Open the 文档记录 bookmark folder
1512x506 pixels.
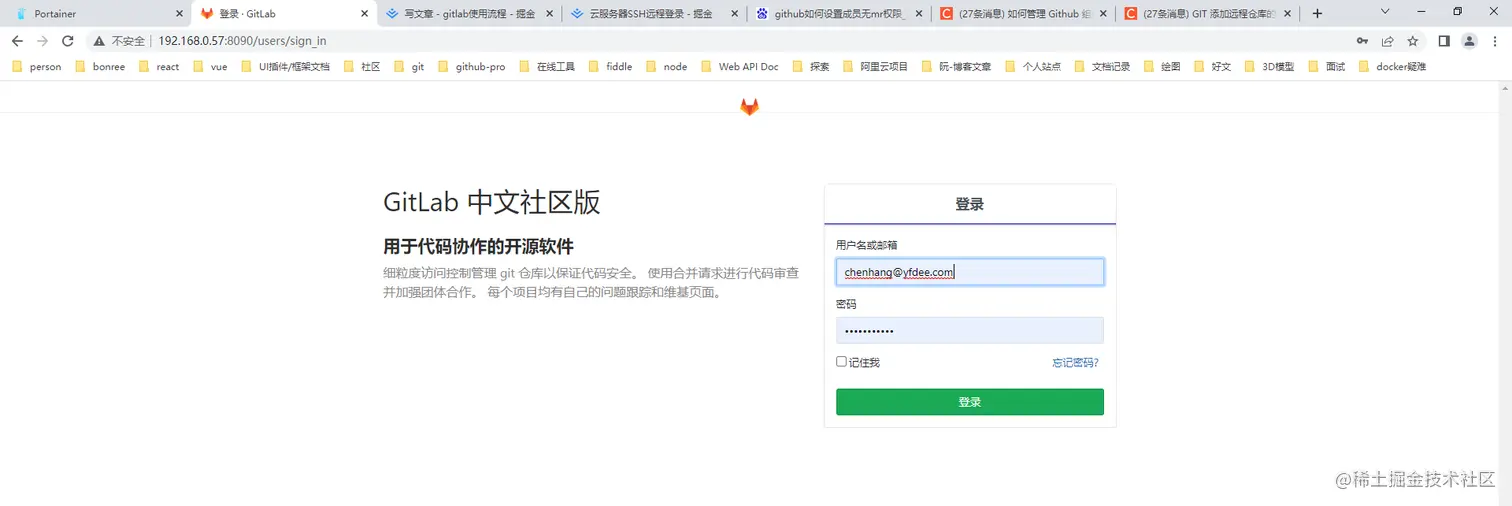pos(1101,67)
